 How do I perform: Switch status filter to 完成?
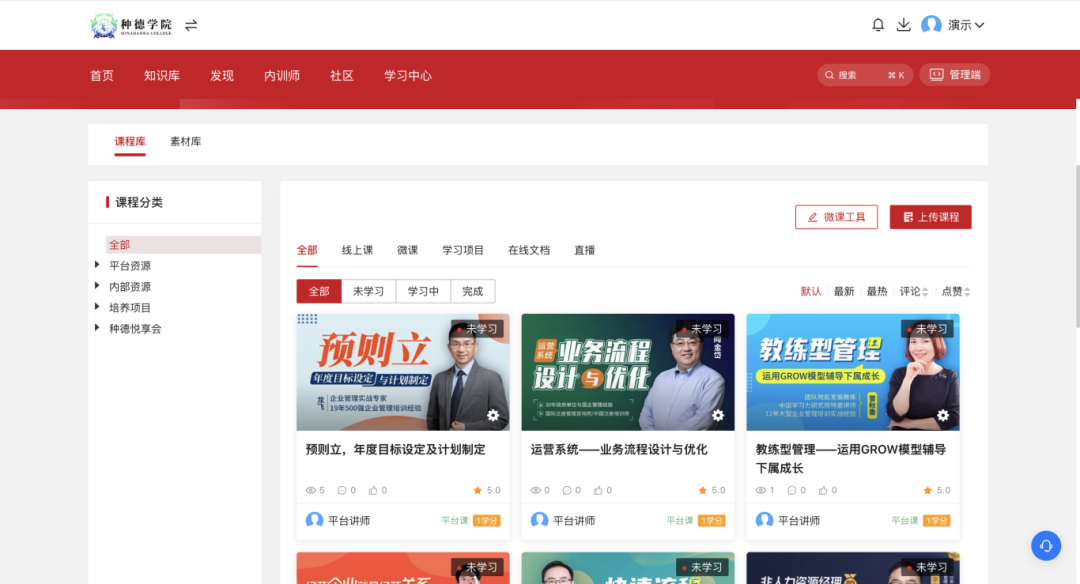[x=472, y=291]
